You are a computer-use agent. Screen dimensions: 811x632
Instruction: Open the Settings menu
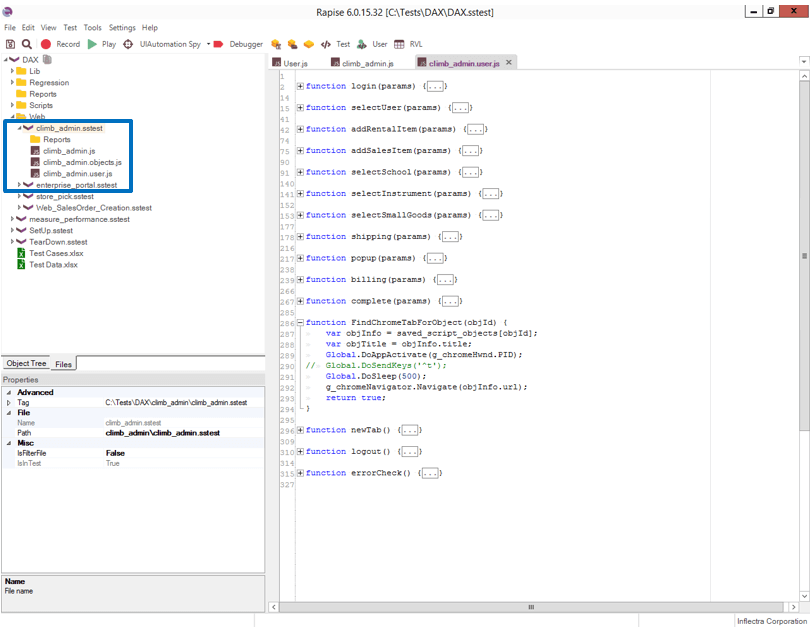point(122,28)
